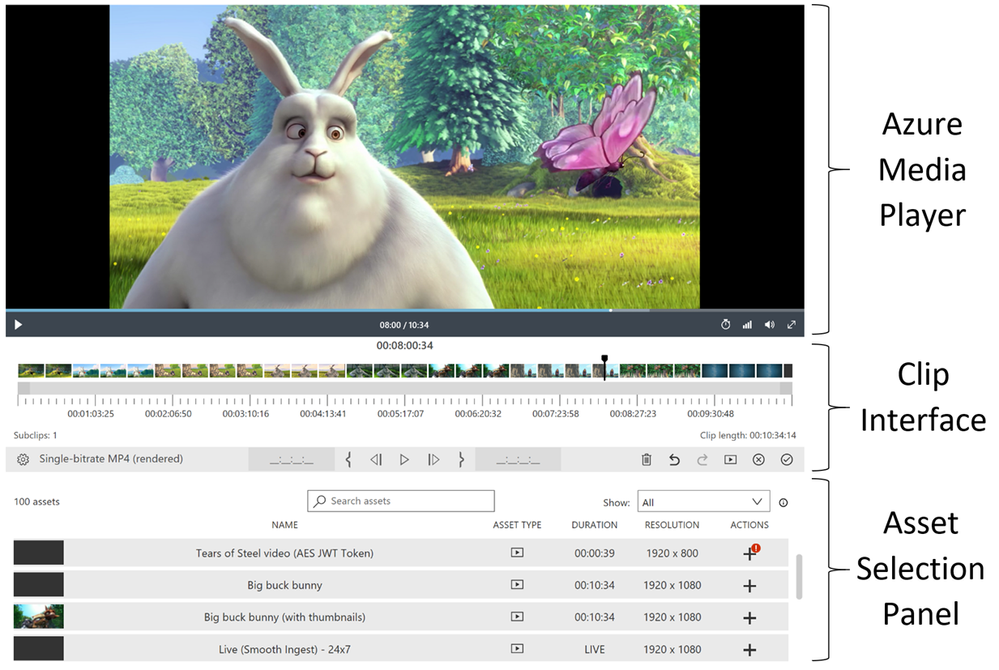The height and width of the screenshot is (670, 999).
Task: Open video quality bars icon
Action: (747, 325)
